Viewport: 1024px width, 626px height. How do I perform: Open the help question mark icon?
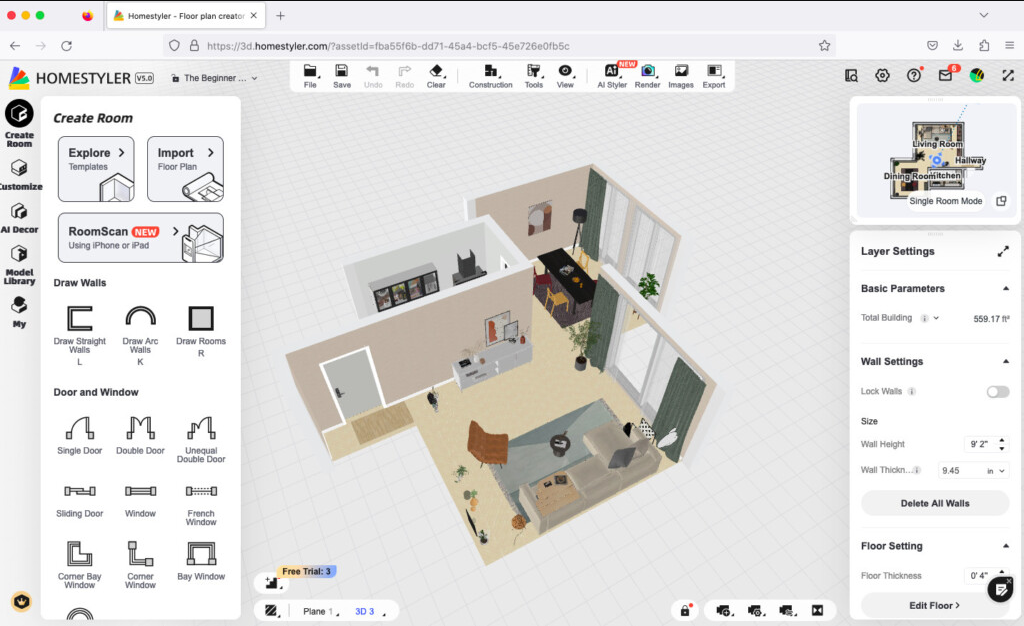coord(914,76)
